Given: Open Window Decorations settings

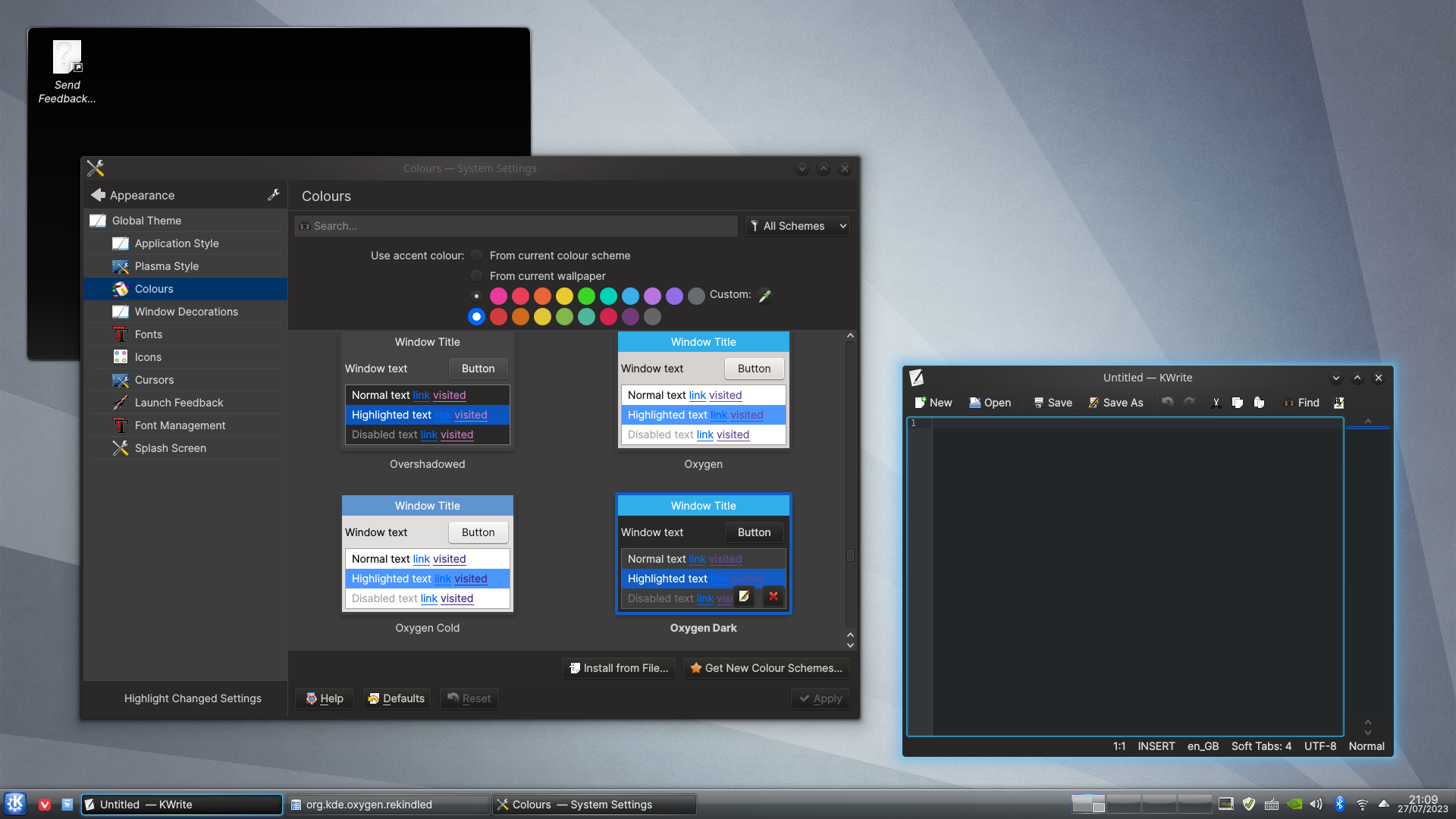Looking at the screenshot, I should 185,312.
